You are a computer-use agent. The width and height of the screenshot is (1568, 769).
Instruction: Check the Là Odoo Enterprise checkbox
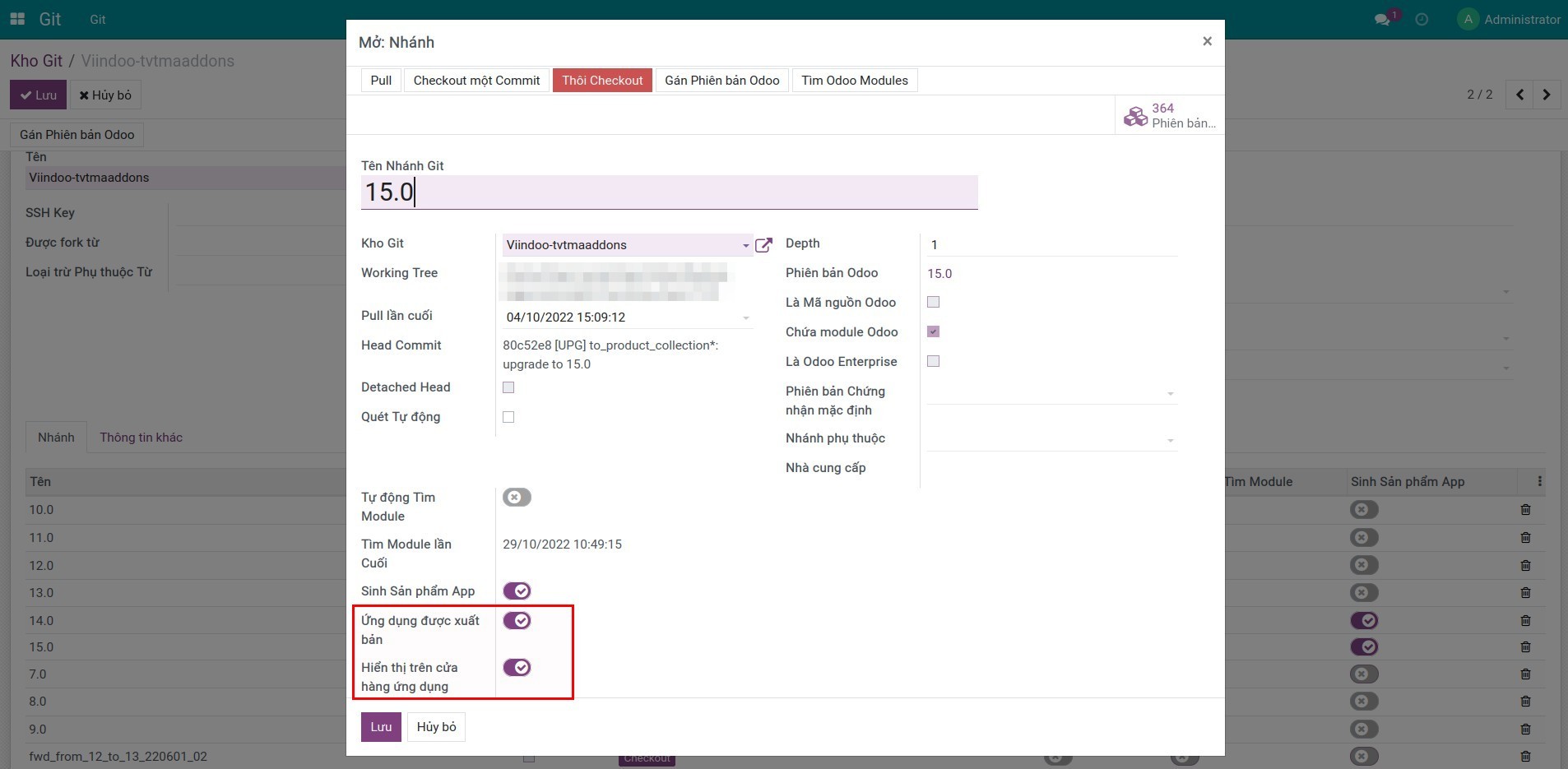(933, 362)
